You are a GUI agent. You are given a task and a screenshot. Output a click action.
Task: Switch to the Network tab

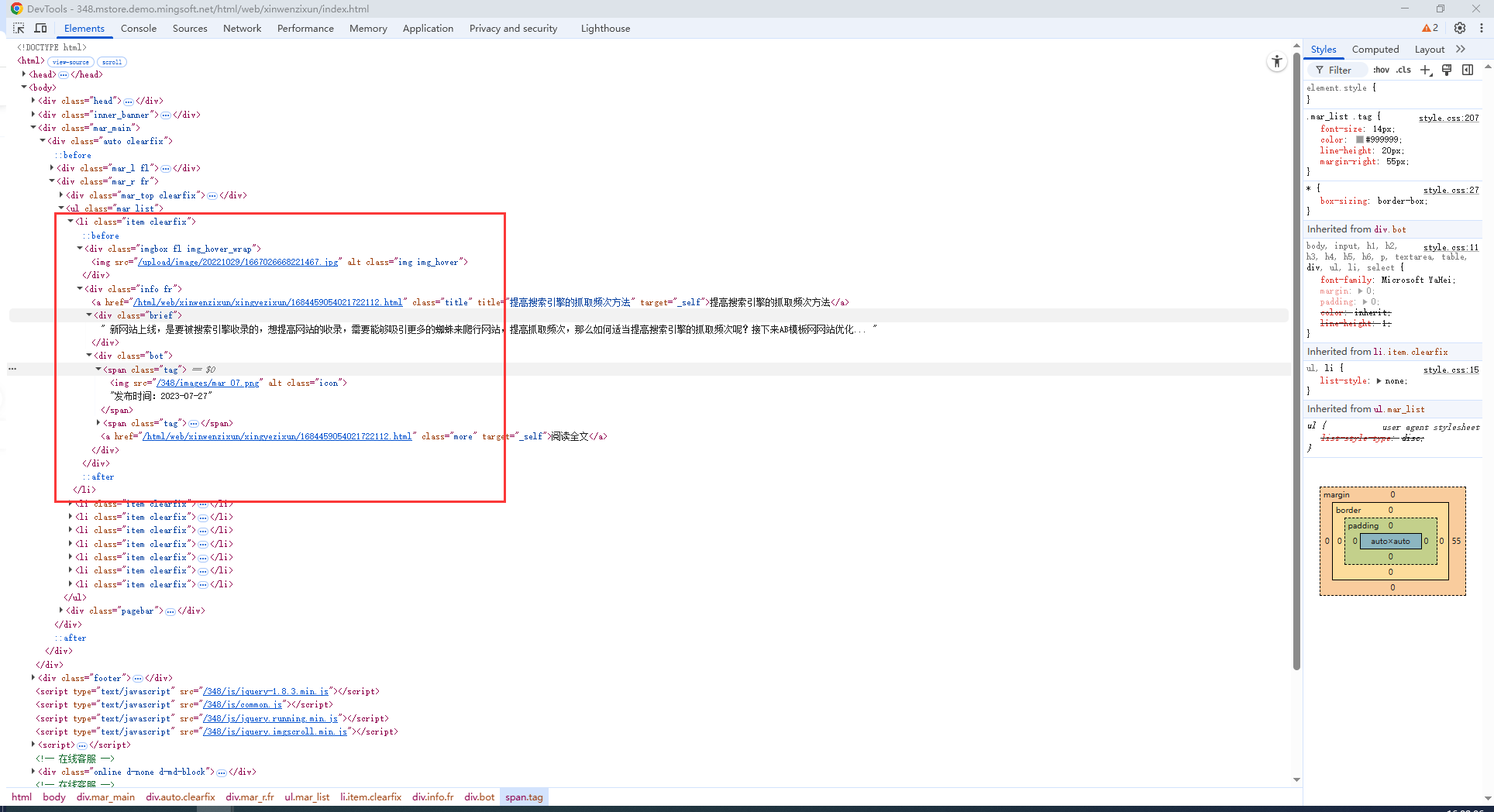tap(242, 28)
